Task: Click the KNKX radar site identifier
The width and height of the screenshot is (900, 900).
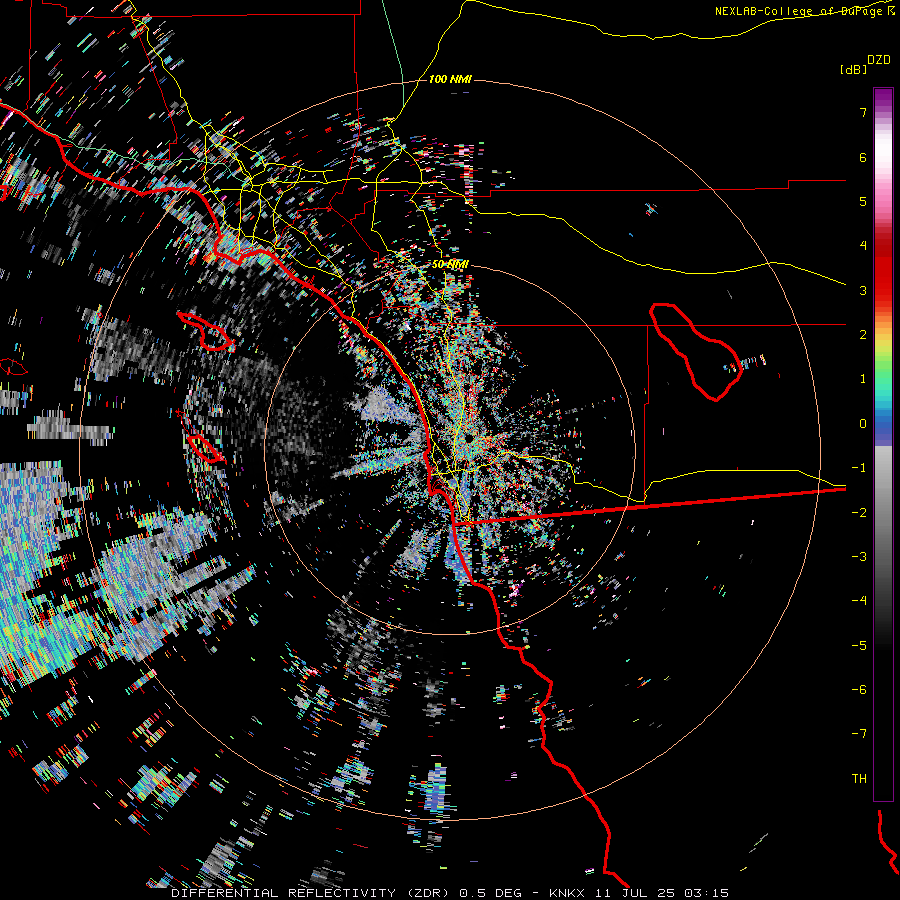Action: (x=567, y=893)
